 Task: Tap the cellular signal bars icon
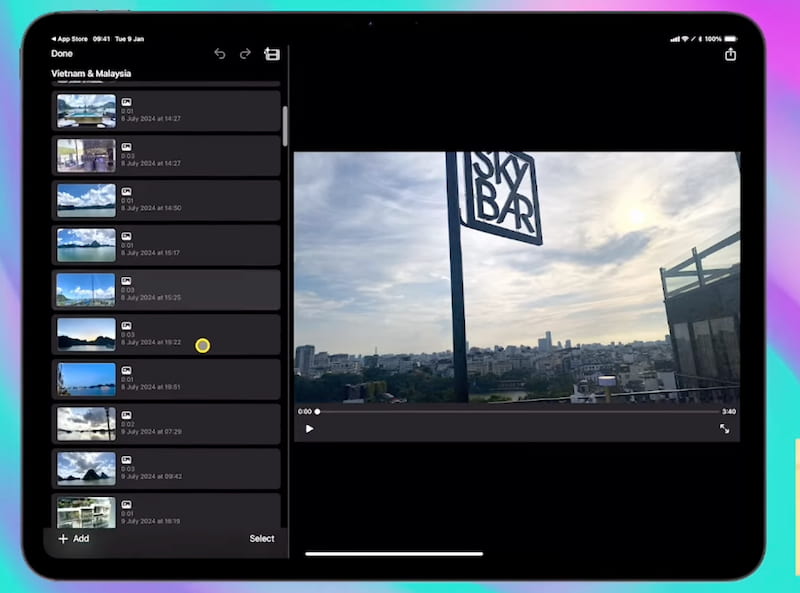(675, 39)
